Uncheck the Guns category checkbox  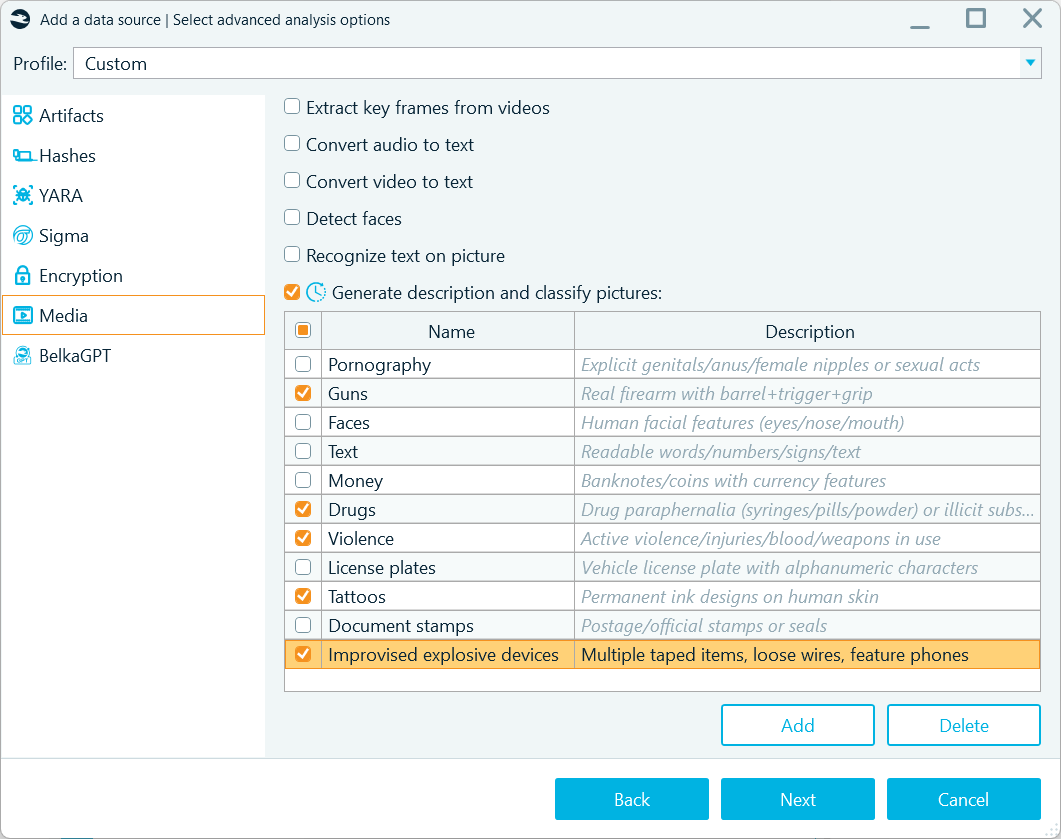pos(303,394)
